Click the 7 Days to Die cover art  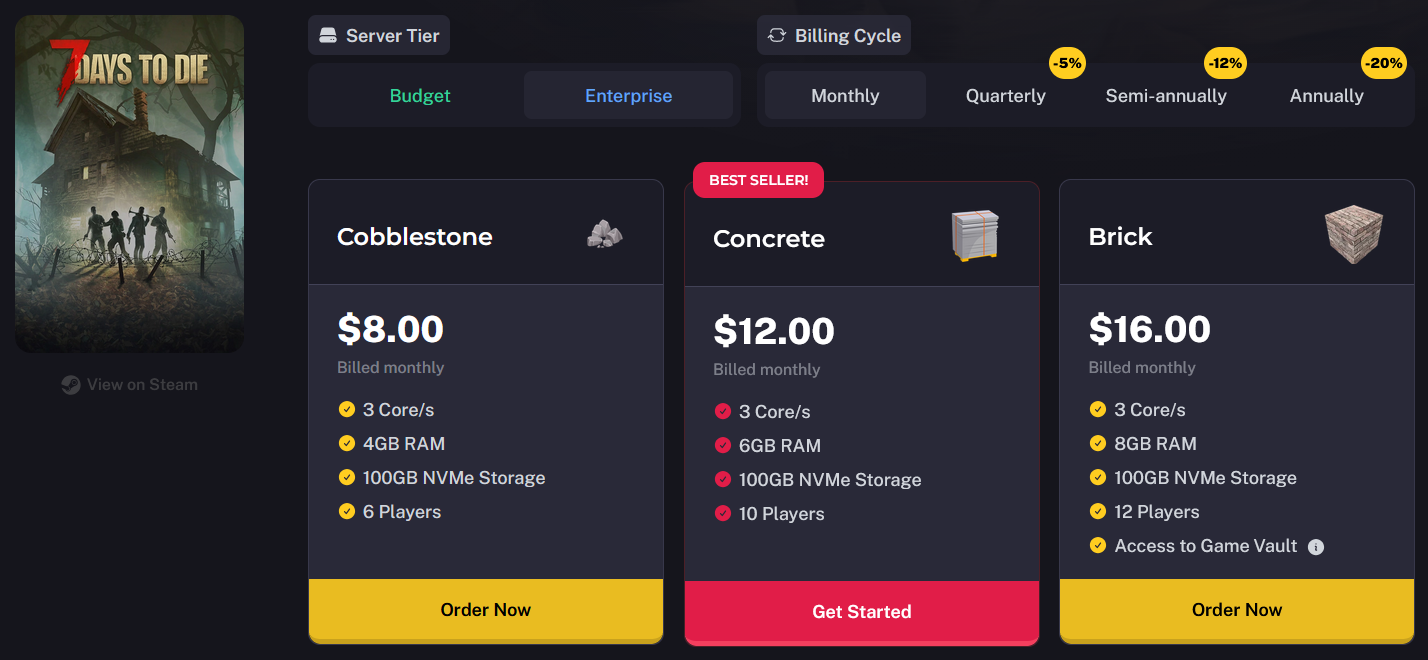(130, 184)
